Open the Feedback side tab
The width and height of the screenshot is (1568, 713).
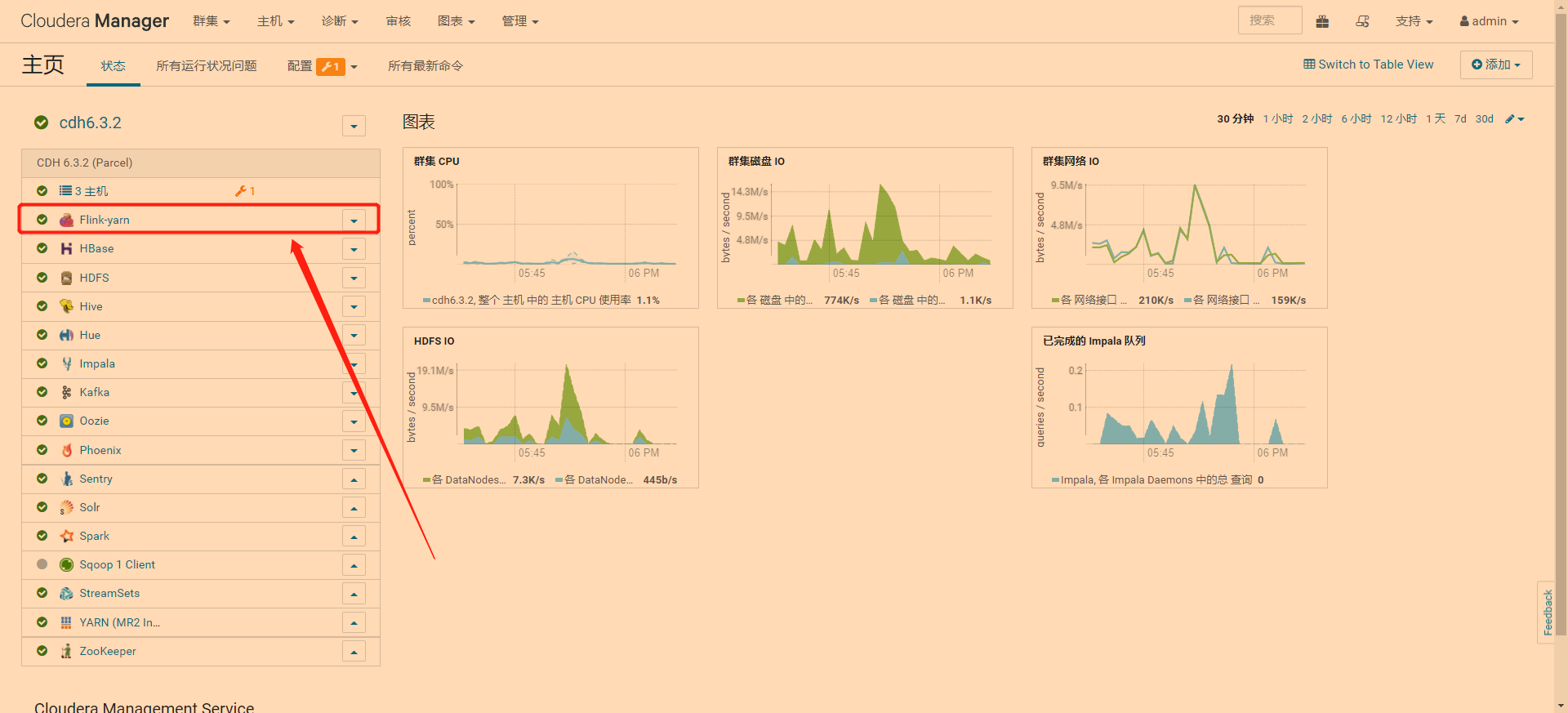coord(1548,613)
